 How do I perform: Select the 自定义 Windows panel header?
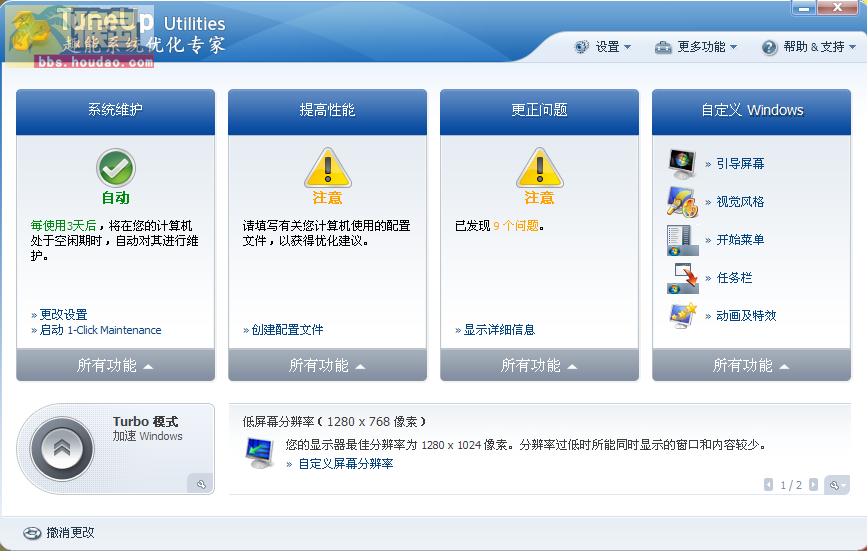tap(751, 111)
